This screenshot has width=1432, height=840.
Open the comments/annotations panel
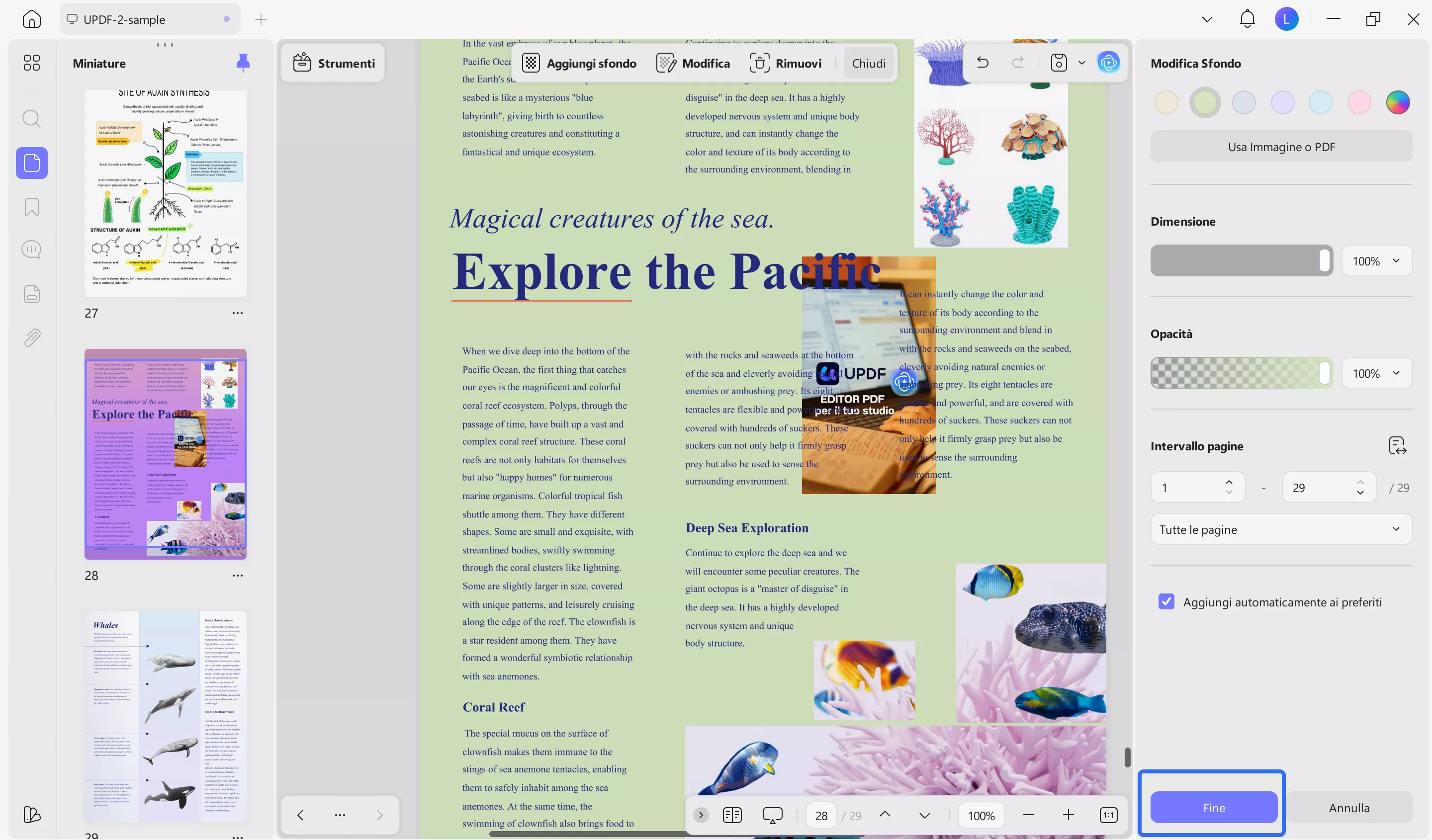click(32, 249)
